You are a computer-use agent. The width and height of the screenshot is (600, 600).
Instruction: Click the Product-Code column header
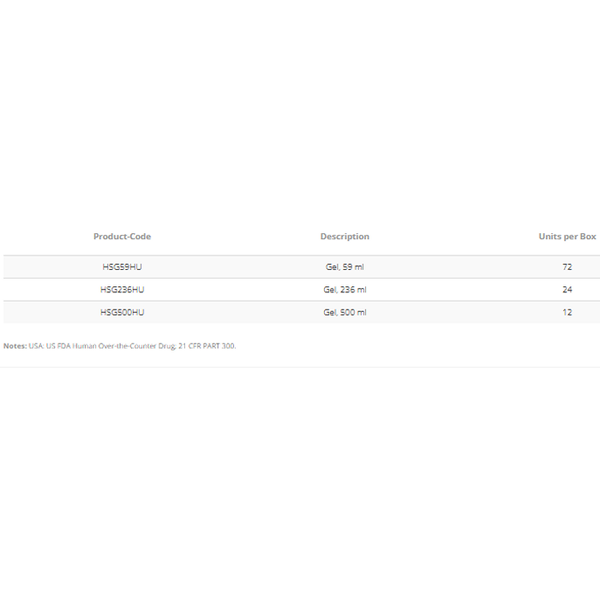122,237
